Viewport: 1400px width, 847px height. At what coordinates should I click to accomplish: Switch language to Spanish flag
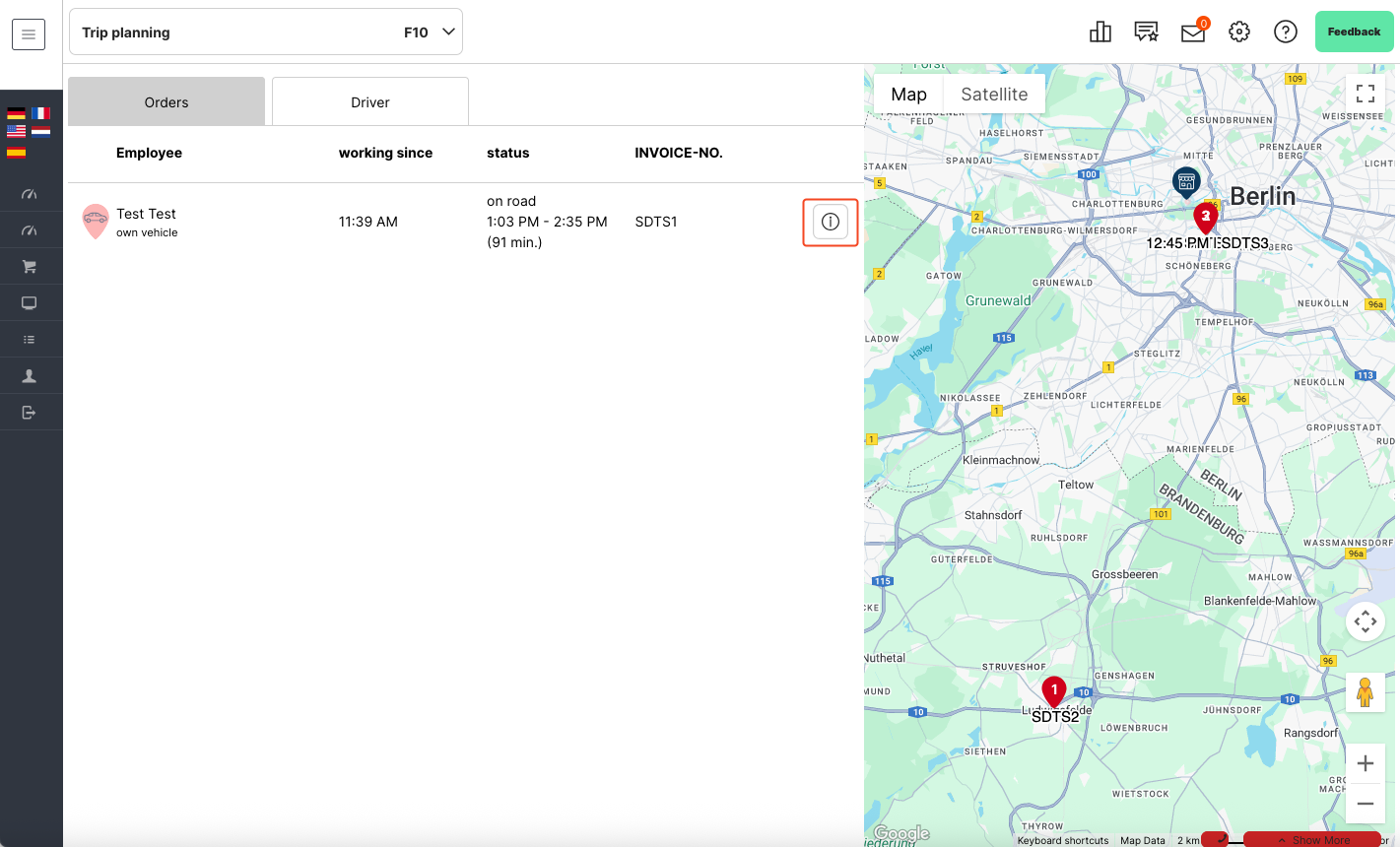tap(17, 152)
